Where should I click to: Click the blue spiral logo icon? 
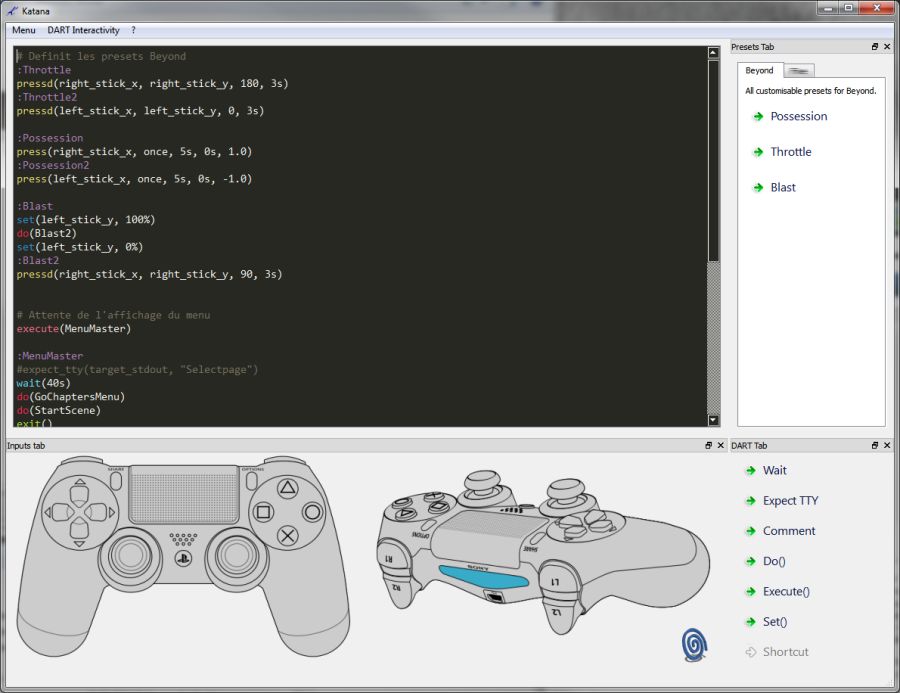(695, 645)
